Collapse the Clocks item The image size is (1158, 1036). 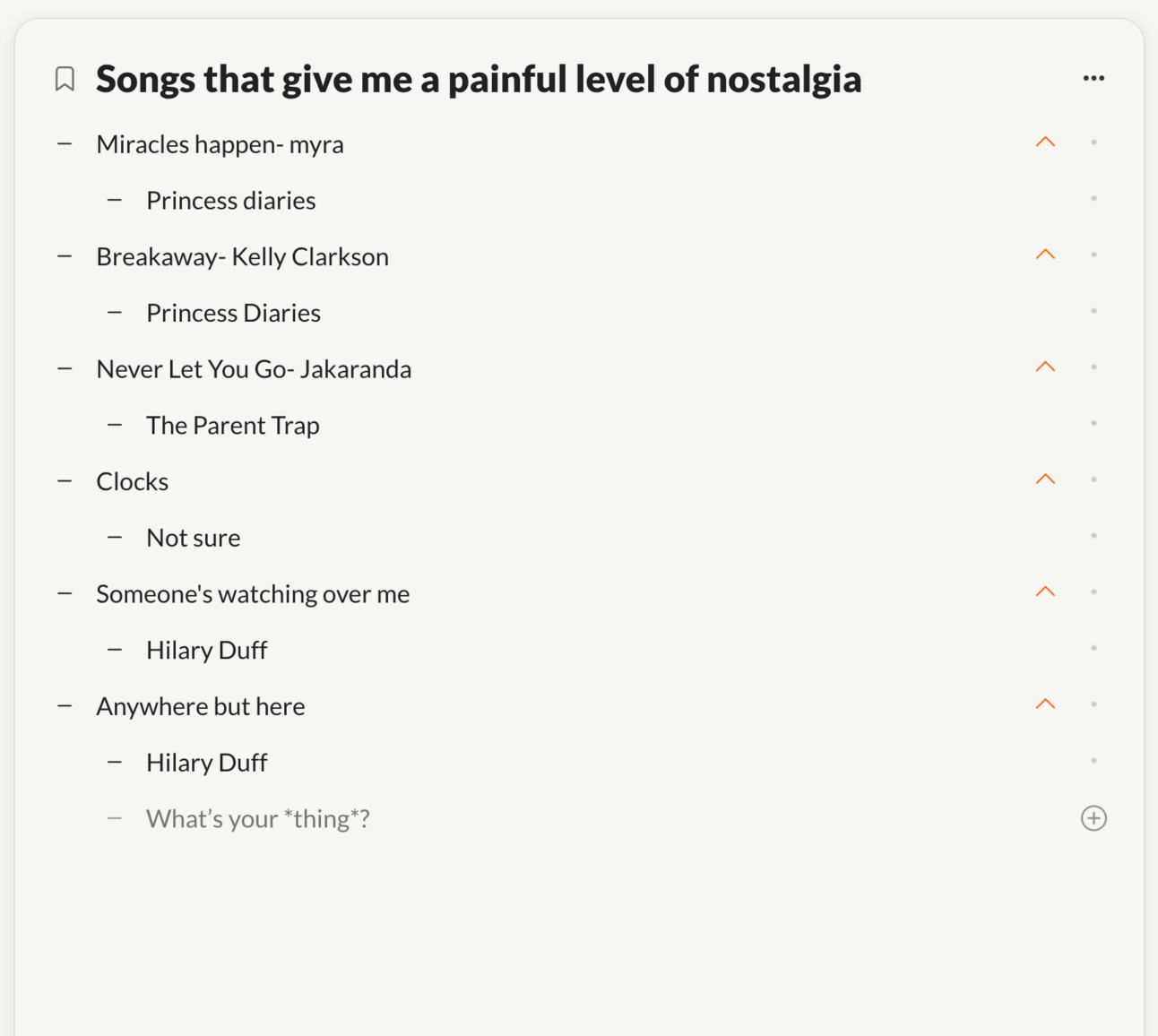point(1045,479)
